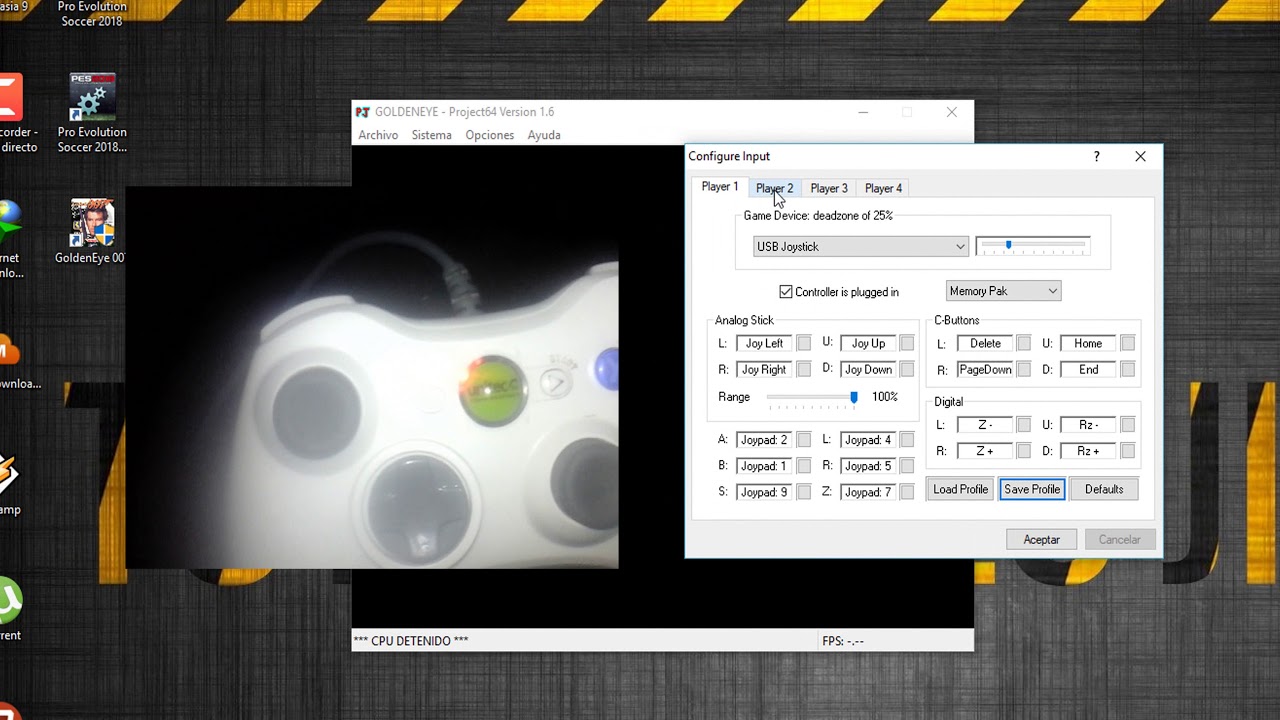
Task: Open the Winamp desktop icon
Action: click(x=10, y=485)
